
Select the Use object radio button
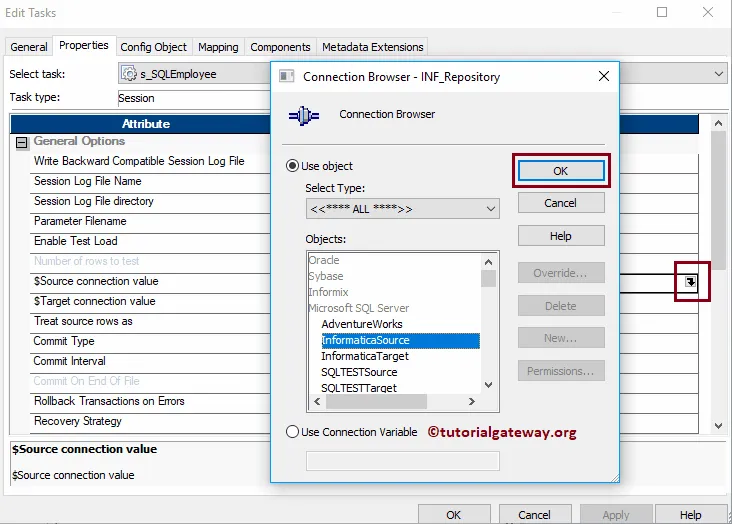click(x=292, y=166)
